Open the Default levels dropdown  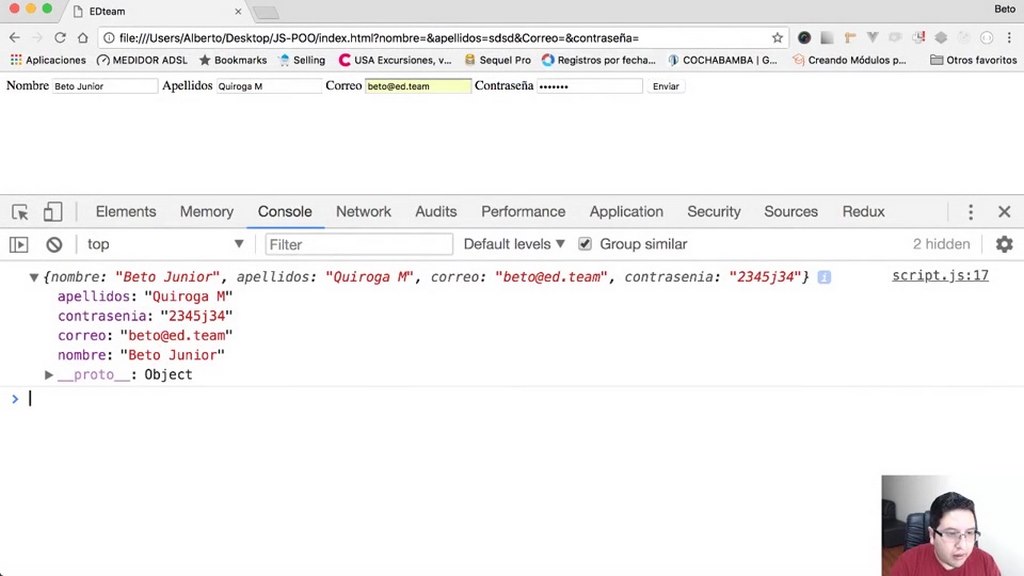coord(514,244)
